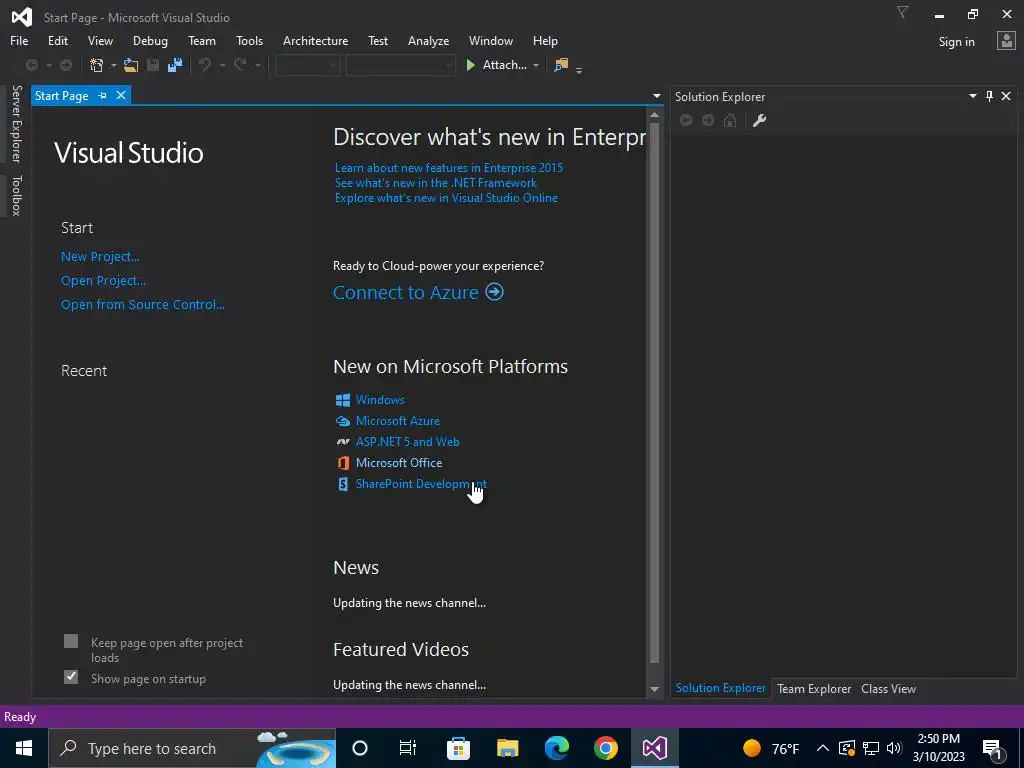The image size is (1024, 768).
Task: Click the Start Page vertical scrollbar thumb
Action: [654, 392]
